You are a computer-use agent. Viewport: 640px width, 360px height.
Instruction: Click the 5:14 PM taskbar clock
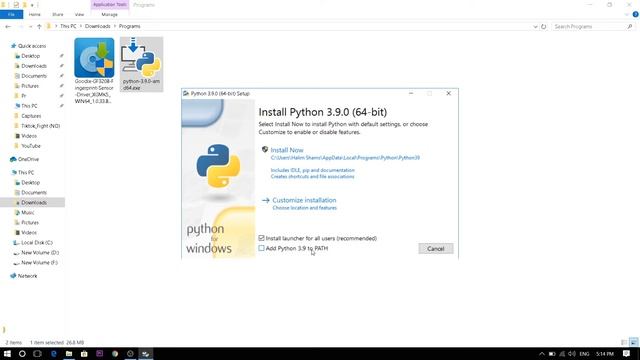tap(605, 353)
